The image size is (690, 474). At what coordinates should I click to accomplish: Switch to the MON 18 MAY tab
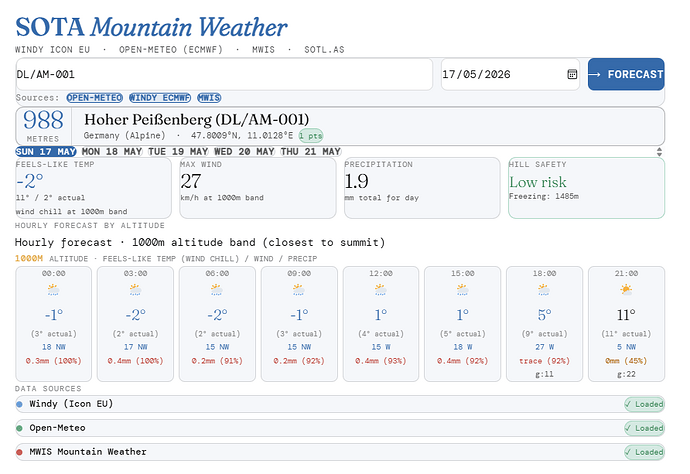[x=112, y=152]
